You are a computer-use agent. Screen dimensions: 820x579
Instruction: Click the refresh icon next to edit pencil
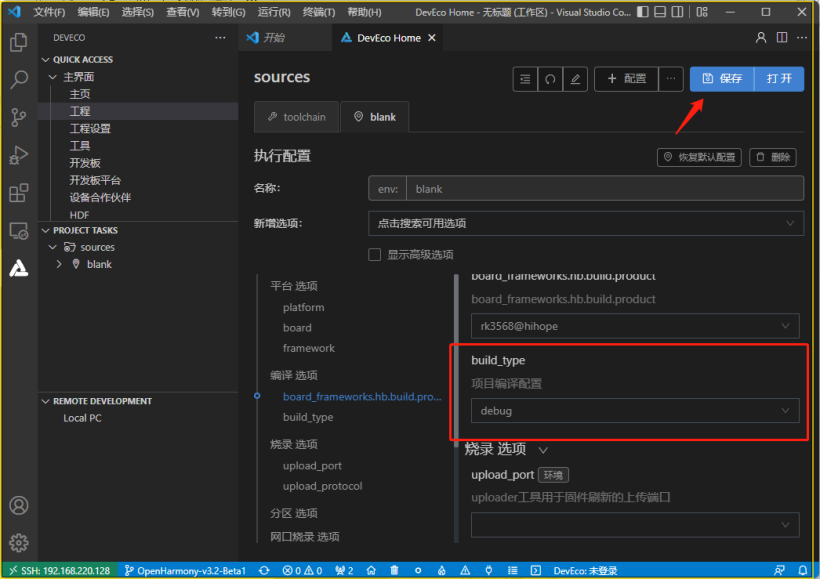click(549, 79)
